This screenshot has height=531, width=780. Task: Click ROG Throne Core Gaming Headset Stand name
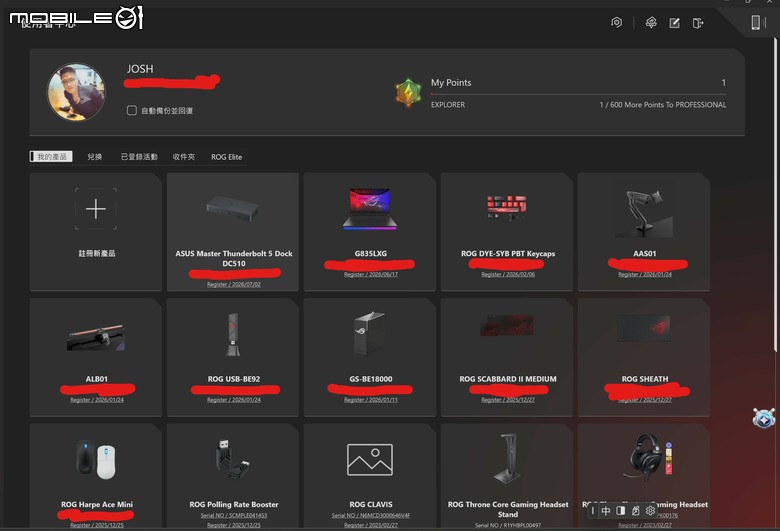point(508,509)
